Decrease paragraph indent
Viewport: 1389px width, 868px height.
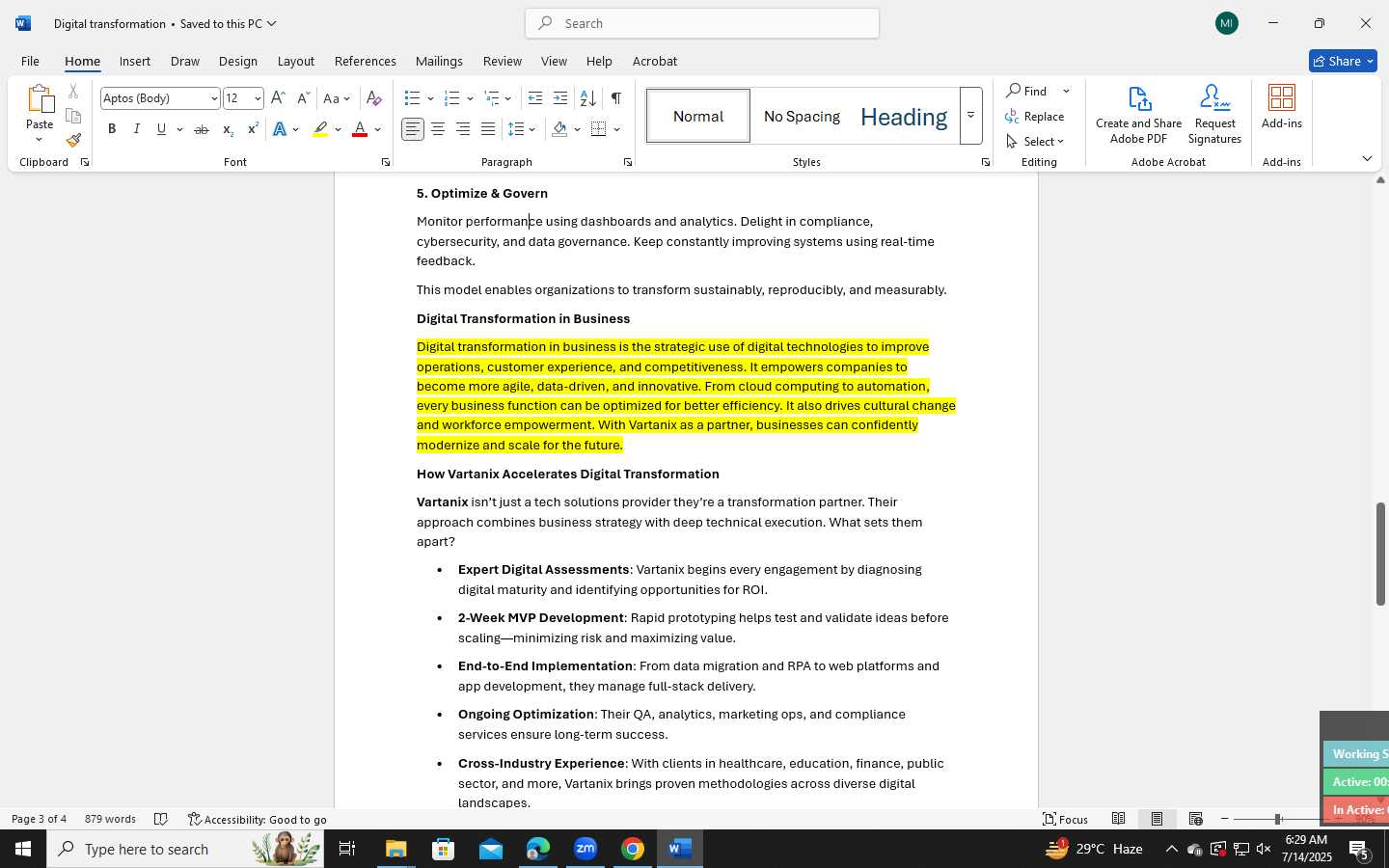point(535,98)
